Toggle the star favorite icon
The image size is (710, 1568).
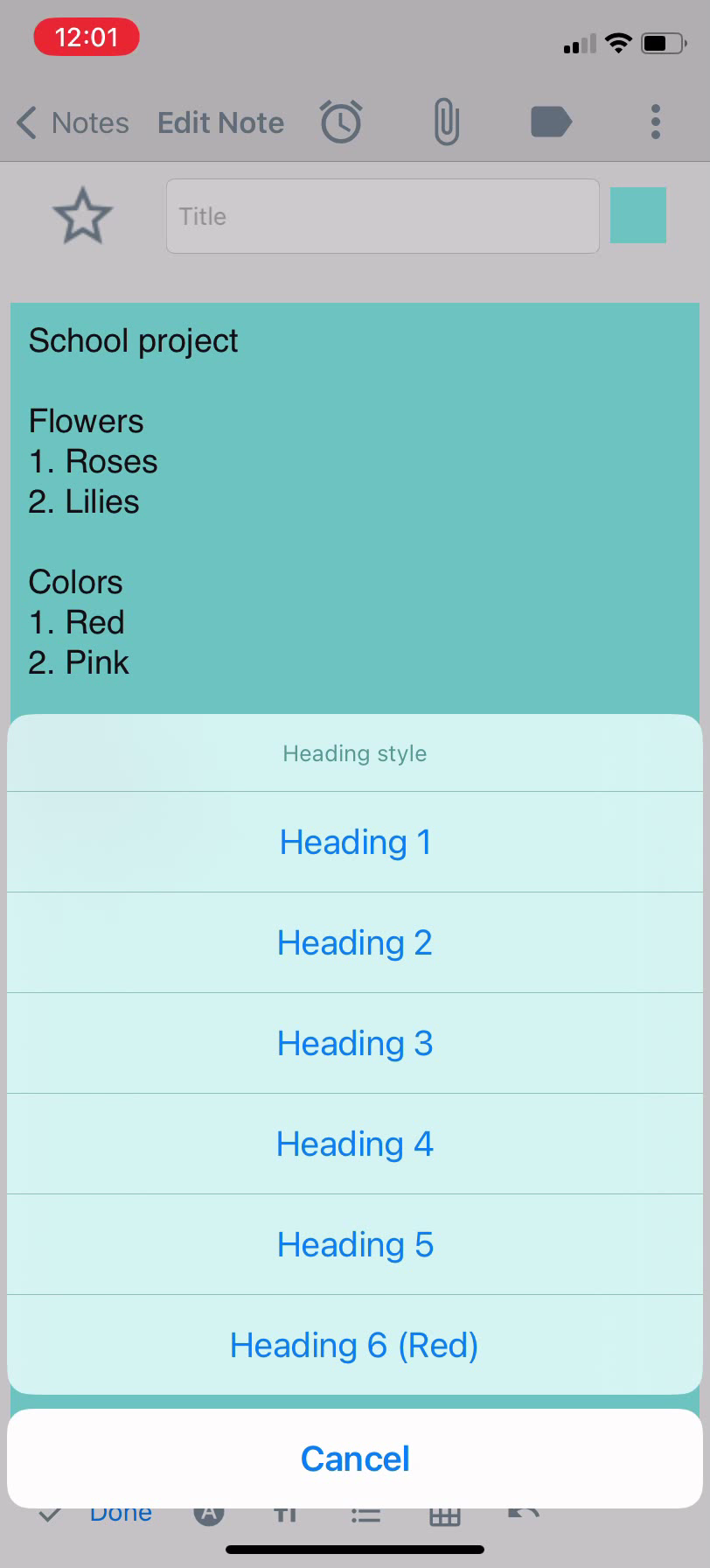point(82,215)
